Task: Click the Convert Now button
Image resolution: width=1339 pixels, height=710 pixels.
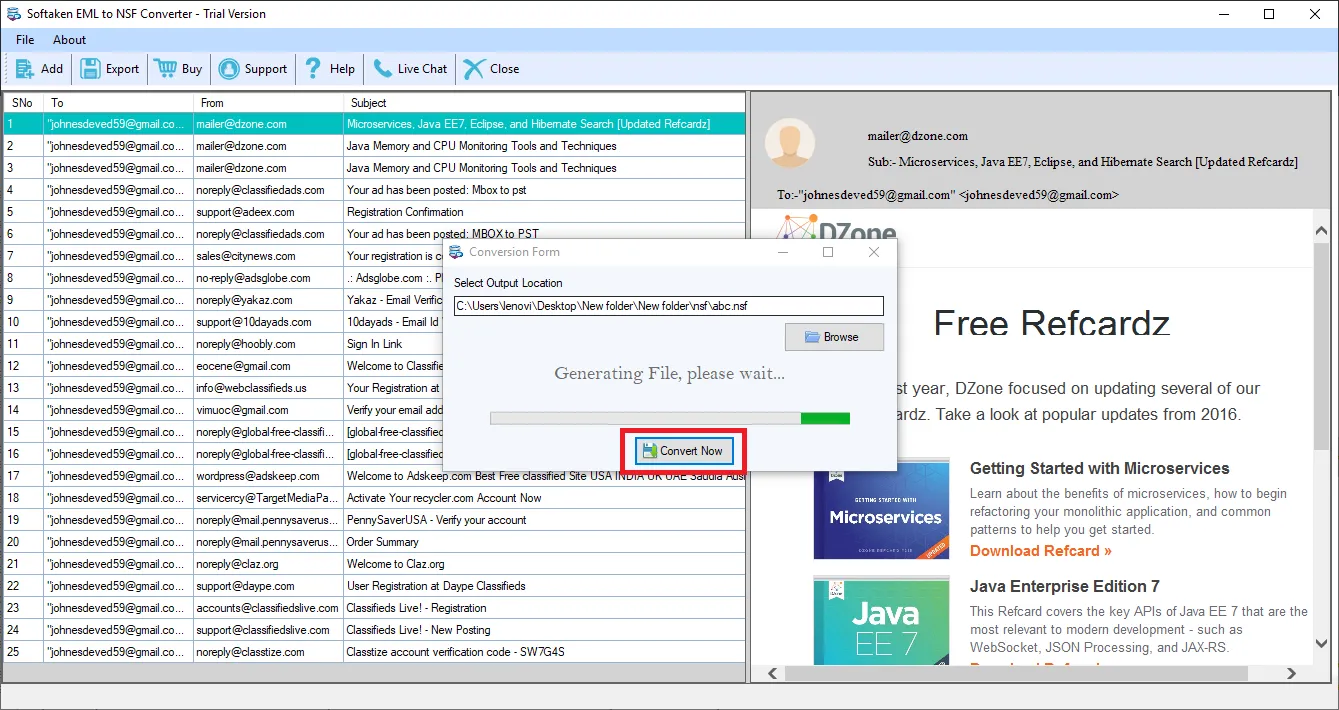Action: (x=685, y=451)
